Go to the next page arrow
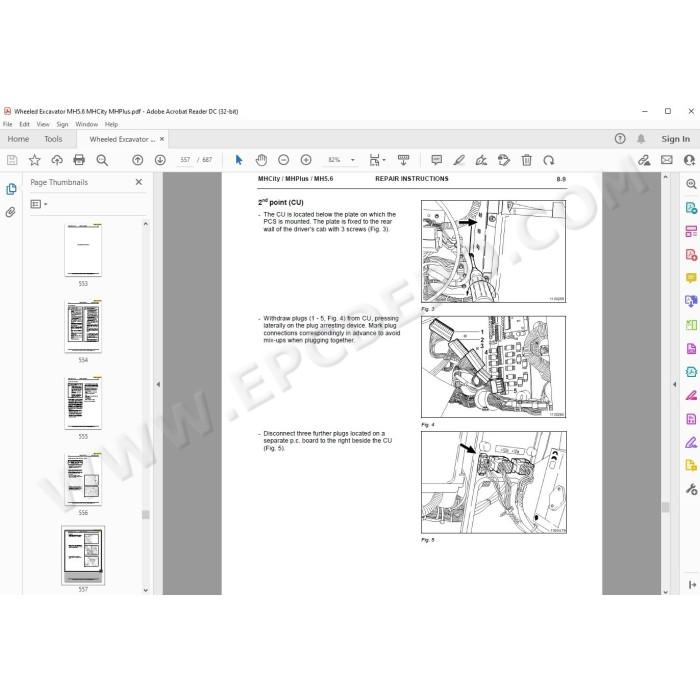Viewport: 700px width, 700px height. point(160,160)
